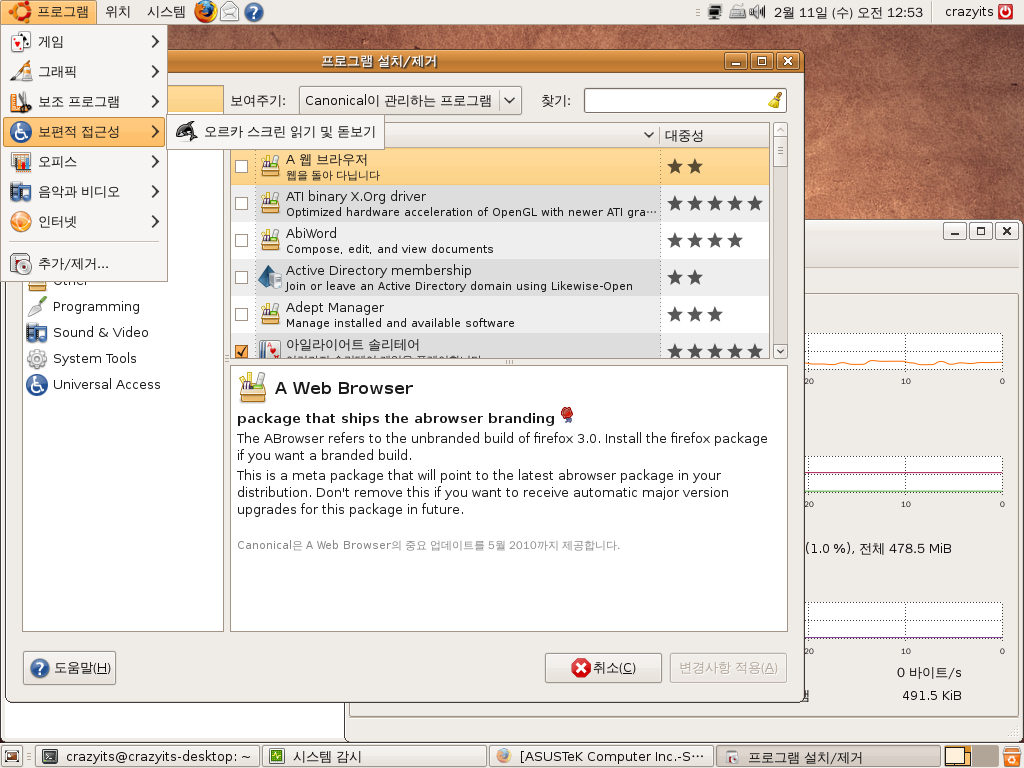
Task: Click the sort arrow in program column header
Action: click(x=648, y=135)
